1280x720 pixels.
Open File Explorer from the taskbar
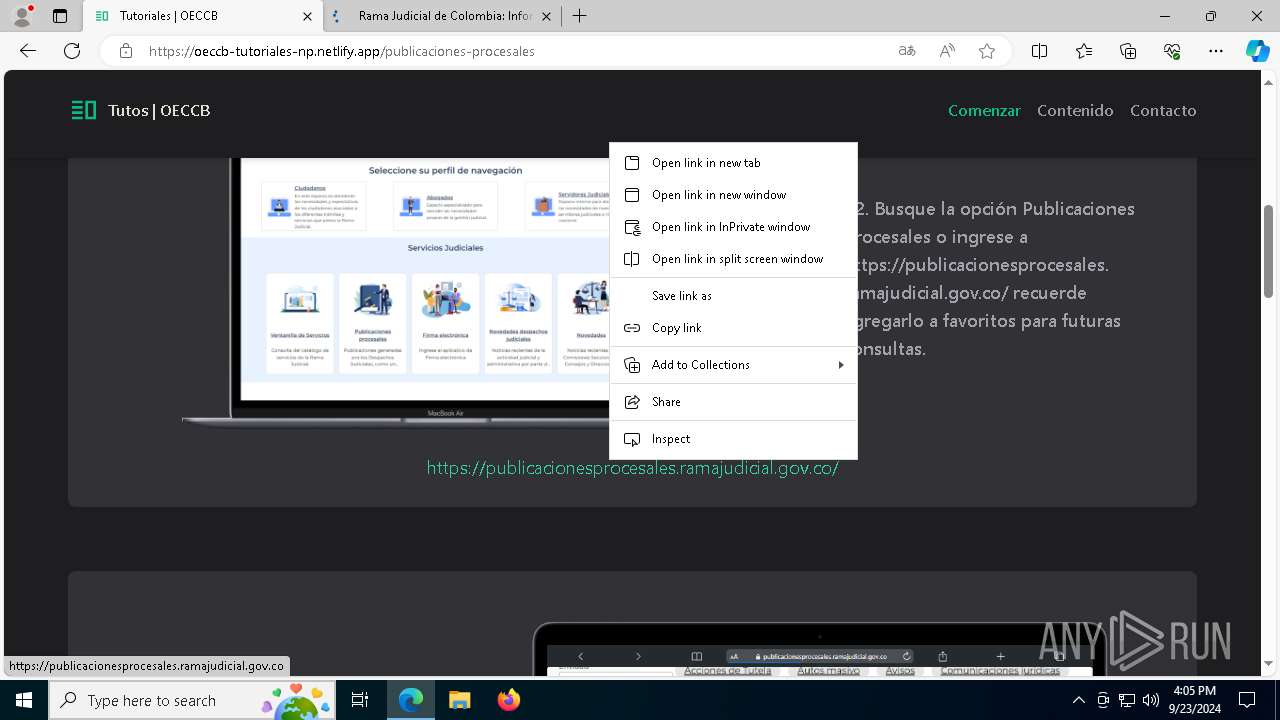click(459, 700)
